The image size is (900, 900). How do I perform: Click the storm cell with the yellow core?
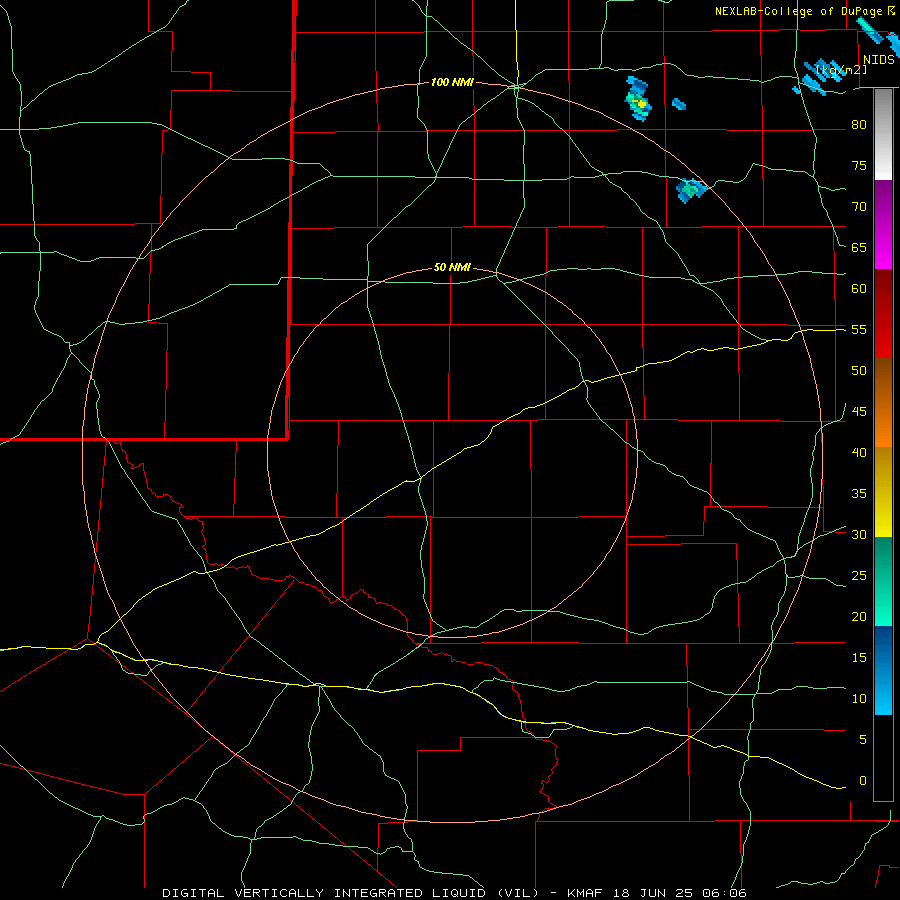pyautogui.click(x=638, y=99)
